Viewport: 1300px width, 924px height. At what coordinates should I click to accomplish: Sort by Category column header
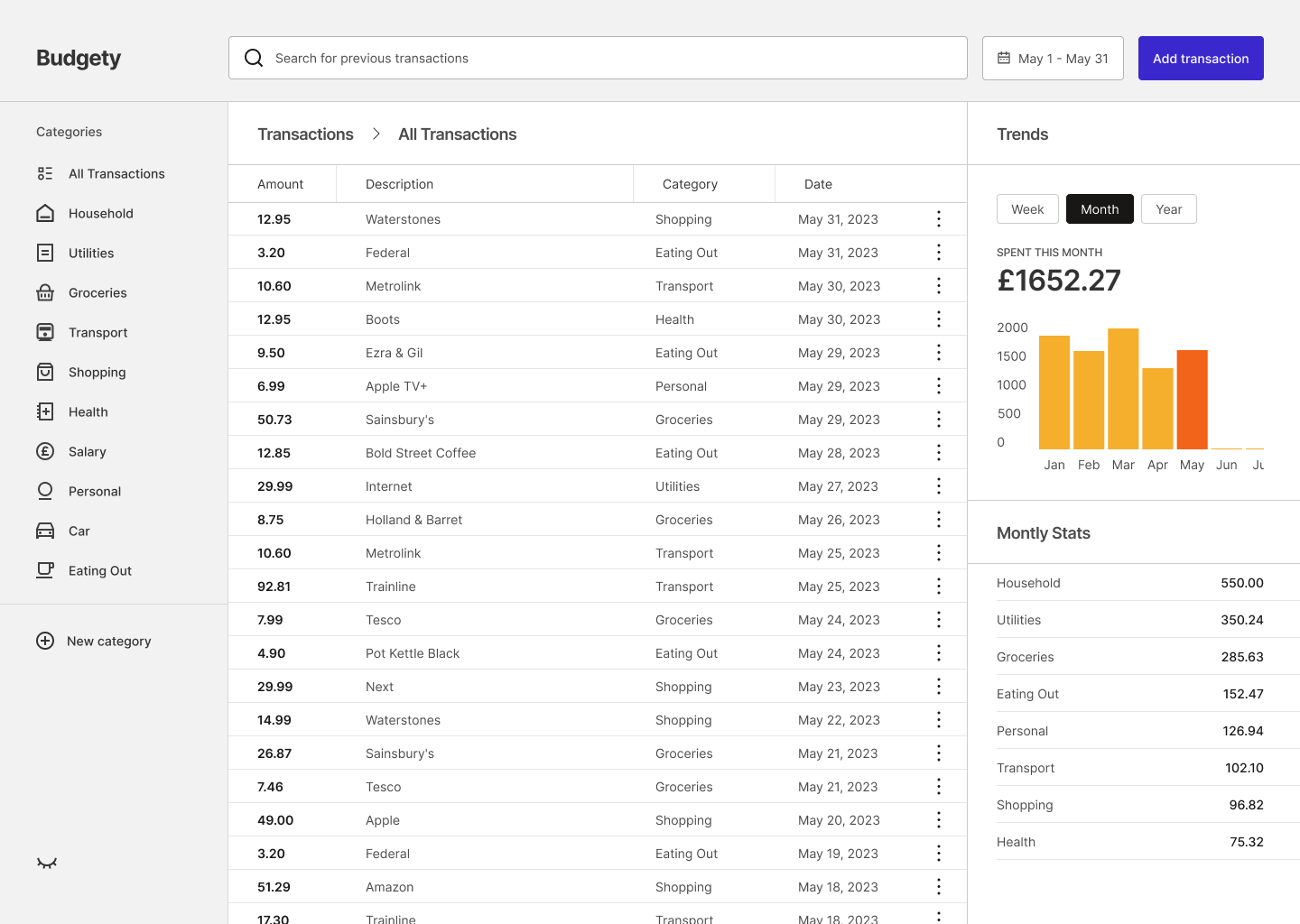click(690, 183)
